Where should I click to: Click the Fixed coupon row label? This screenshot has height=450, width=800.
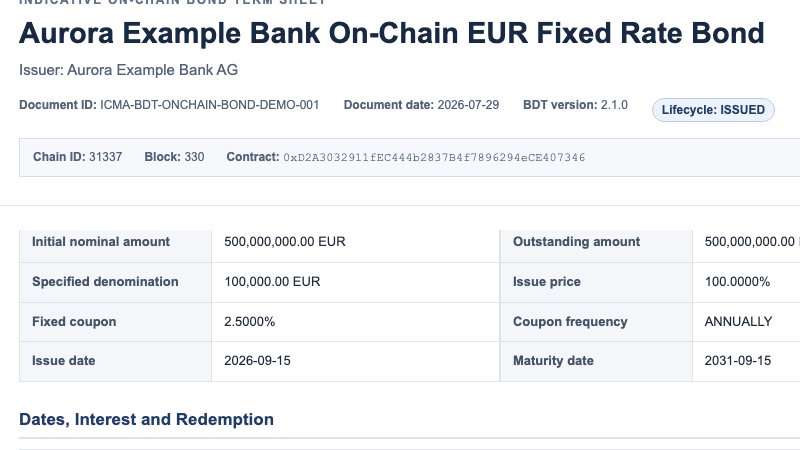point(74,321)
